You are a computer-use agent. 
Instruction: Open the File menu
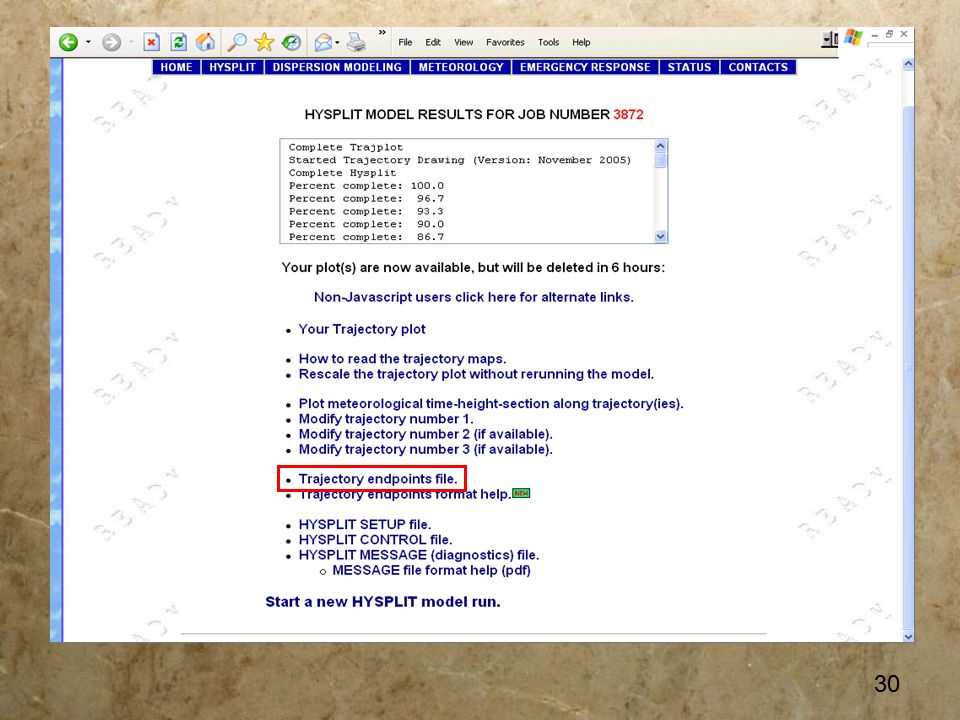point(405,42)
